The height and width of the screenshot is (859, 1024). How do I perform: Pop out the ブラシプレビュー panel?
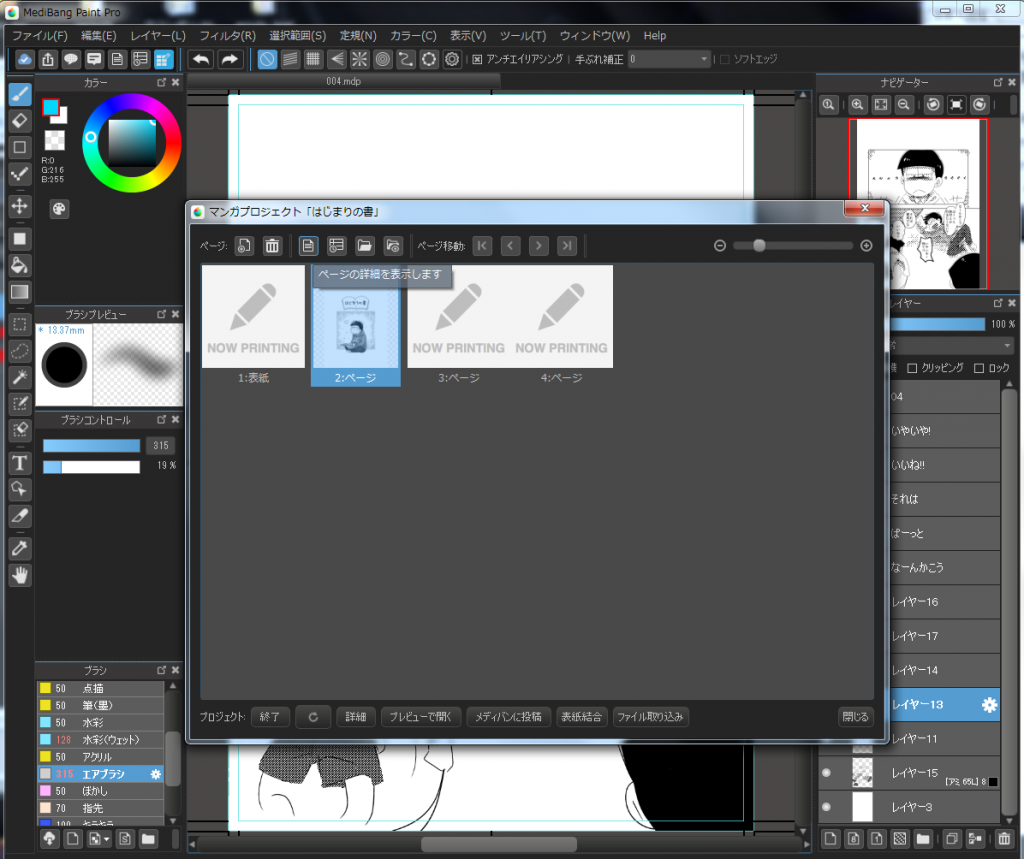[x=161, y=314]
